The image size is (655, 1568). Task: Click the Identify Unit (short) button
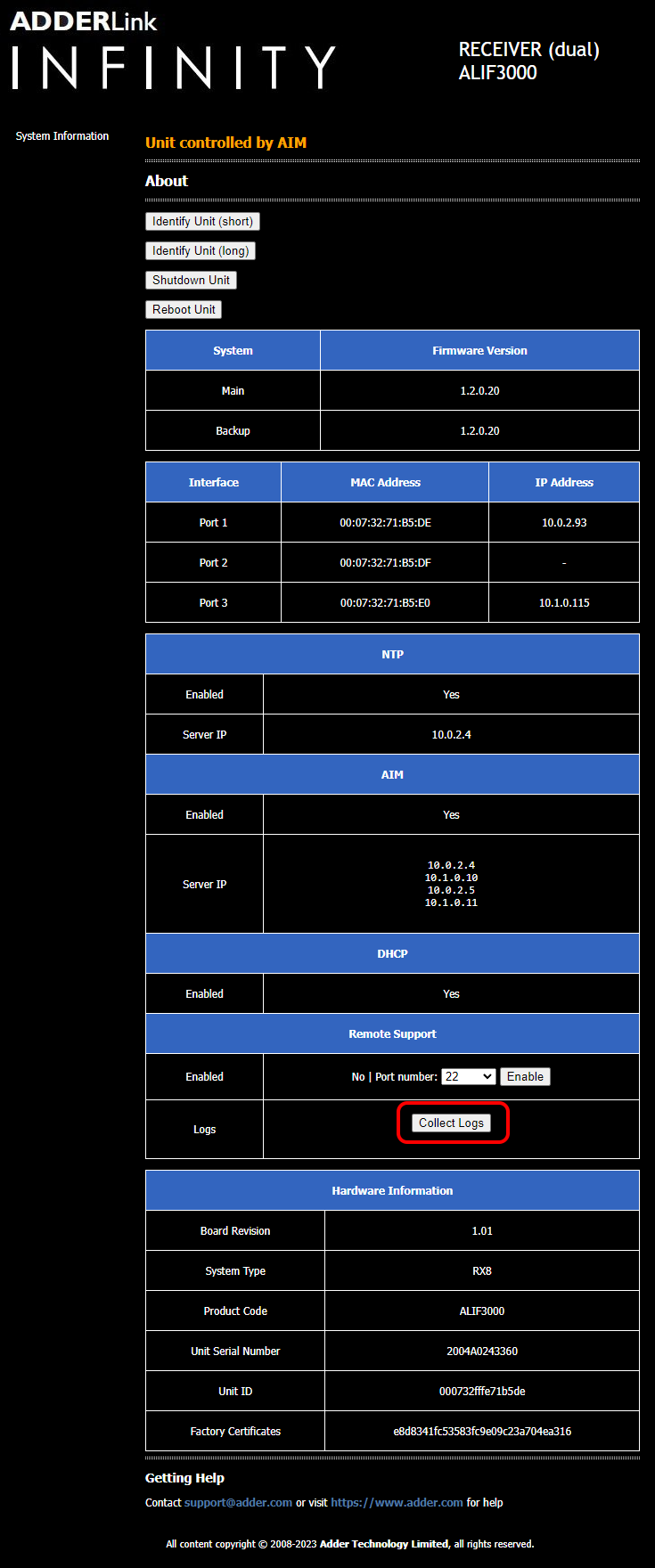202,221
